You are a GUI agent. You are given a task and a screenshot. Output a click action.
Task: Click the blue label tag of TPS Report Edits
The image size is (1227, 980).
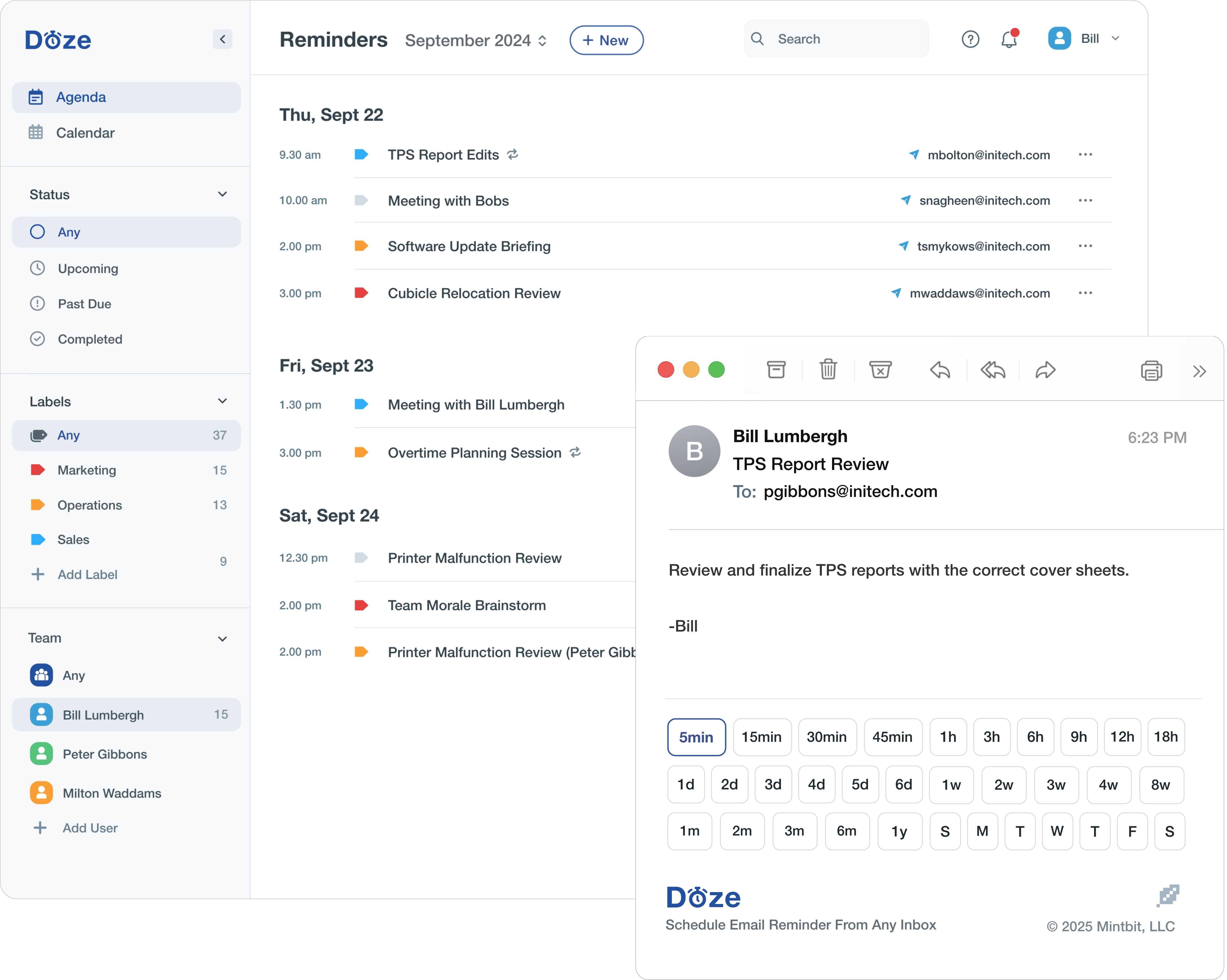pyautogui.click(x=361, y=155)
